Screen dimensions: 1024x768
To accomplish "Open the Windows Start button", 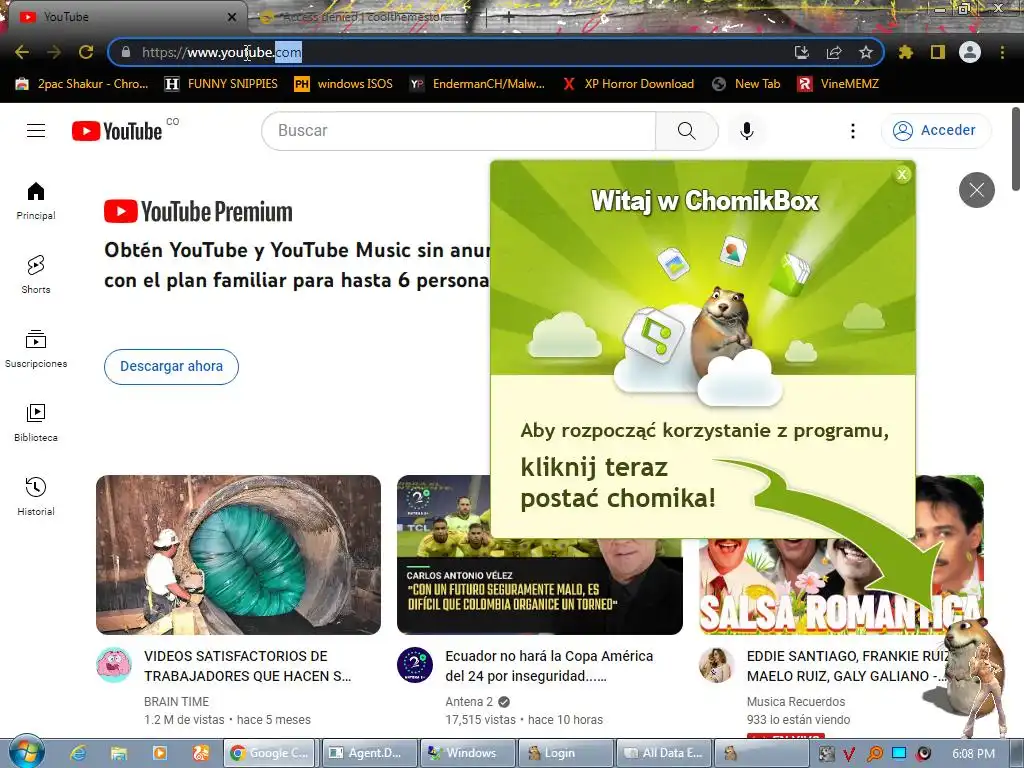I will pyautogui.click(x=26, y=752).
